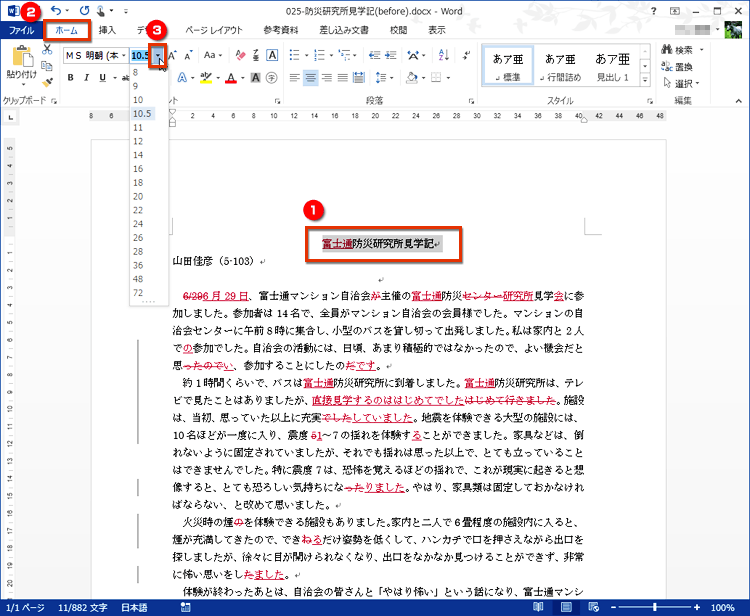
Task: Click the tab selector at the ruler's left end
Action: [11, 117]
